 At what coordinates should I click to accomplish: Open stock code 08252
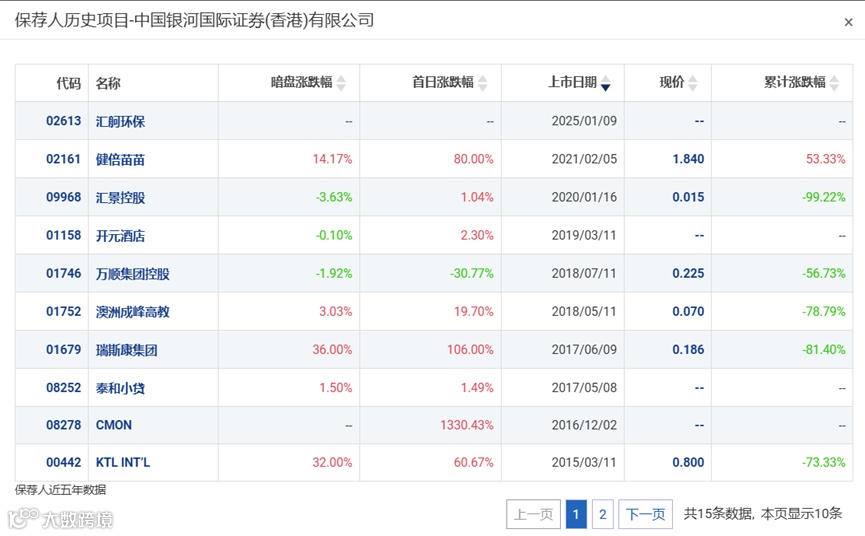(63, 387)
